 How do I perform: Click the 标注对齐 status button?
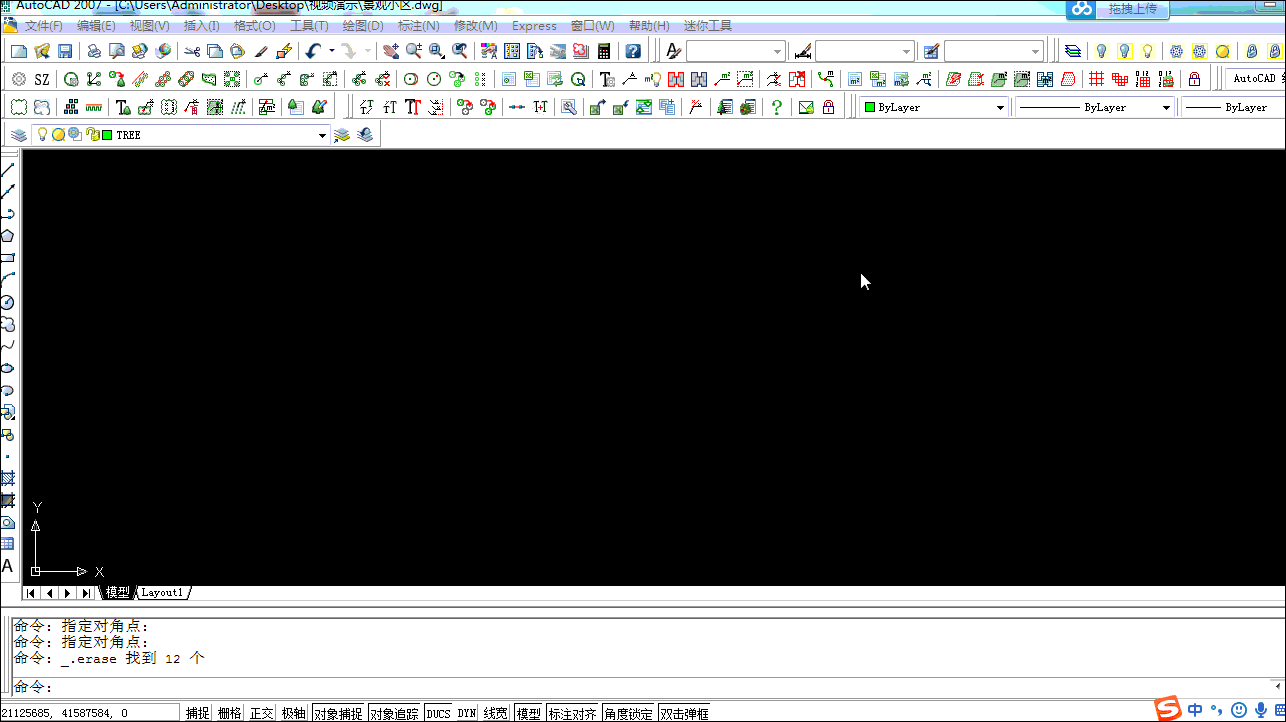[x=572, y=713]
